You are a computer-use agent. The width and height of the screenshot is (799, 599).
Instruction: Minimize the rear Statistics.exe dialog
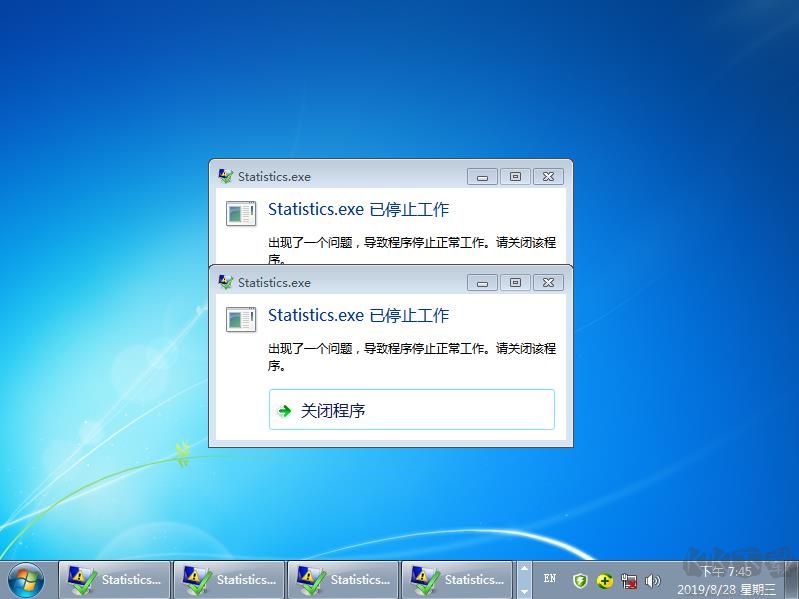(x=482, y=176)
